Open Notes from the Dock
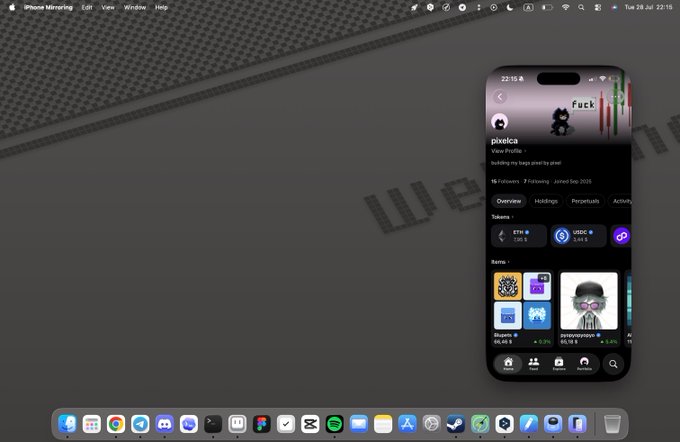Screen dimensions: 680x442 pyautogui.click(x=383, y=424)
